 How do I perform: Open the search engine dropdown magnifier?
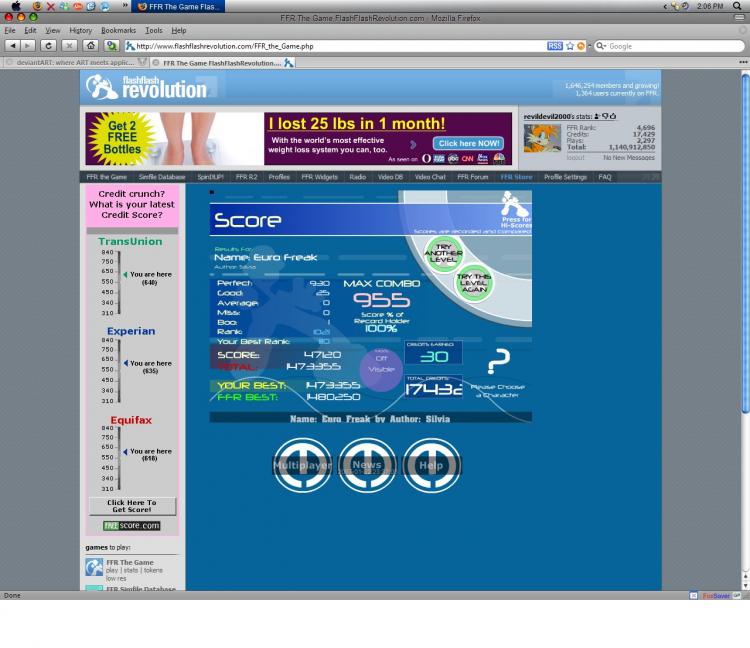click(601, 46)
